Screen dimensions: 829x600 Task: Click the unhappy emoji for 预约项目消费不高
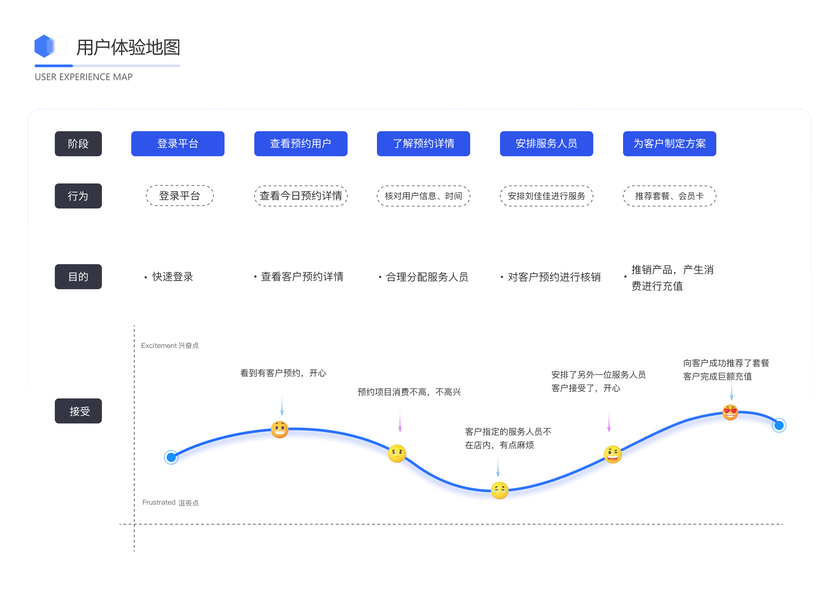click(x=397, y=454)
